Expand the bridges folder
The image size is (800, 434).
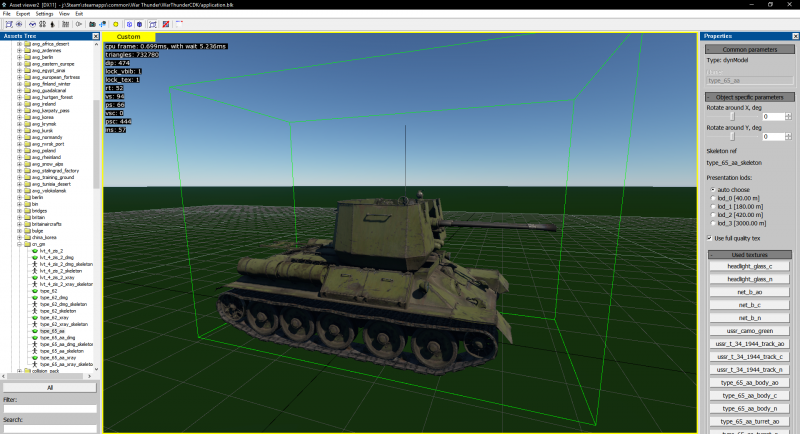click(x=19, y=211)
